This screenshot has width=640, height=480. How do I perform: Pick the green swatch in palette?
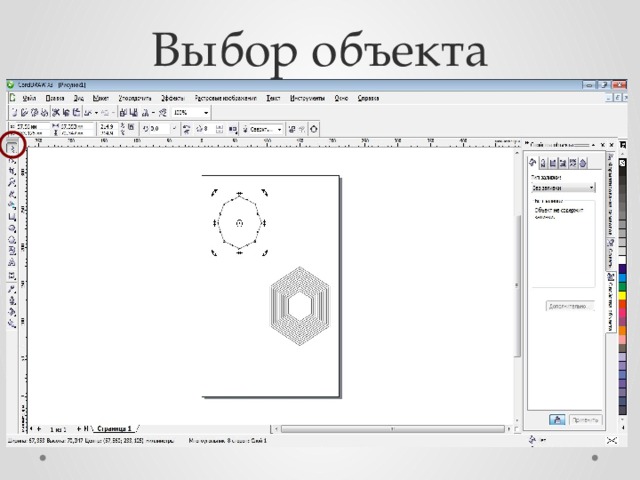pos(622,287)
